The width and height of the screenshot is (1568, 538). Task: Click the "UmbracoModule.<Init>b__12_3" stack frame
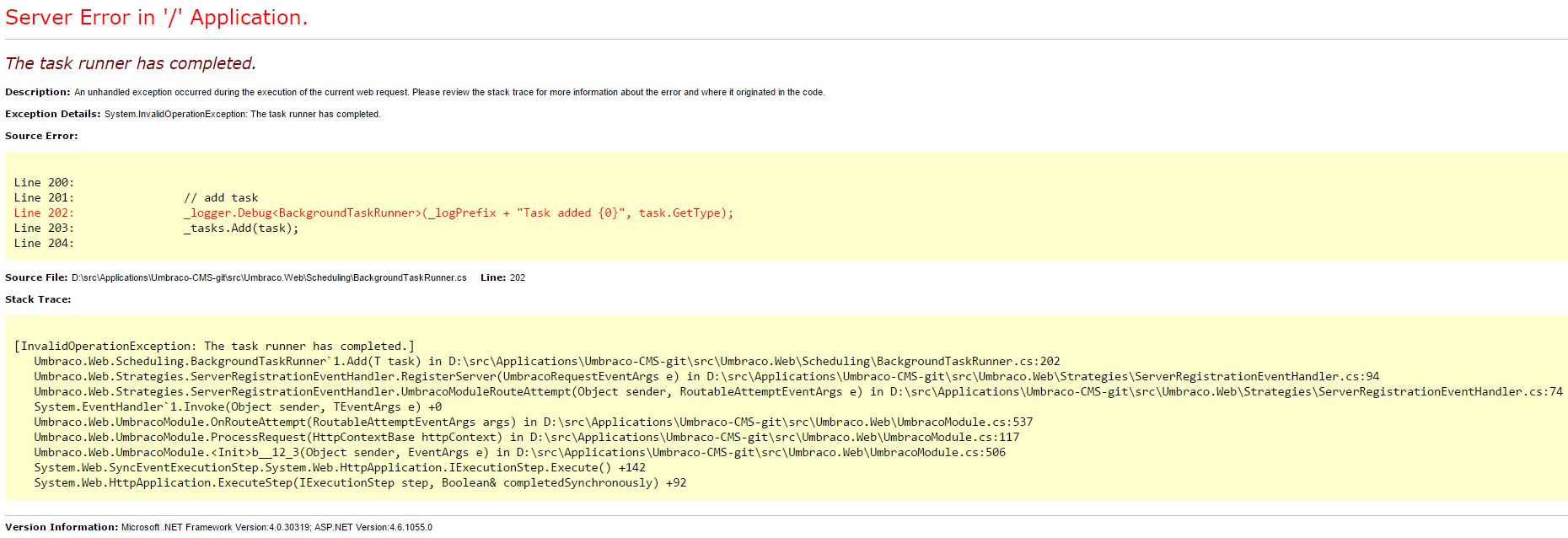click(x=520, y=452)
